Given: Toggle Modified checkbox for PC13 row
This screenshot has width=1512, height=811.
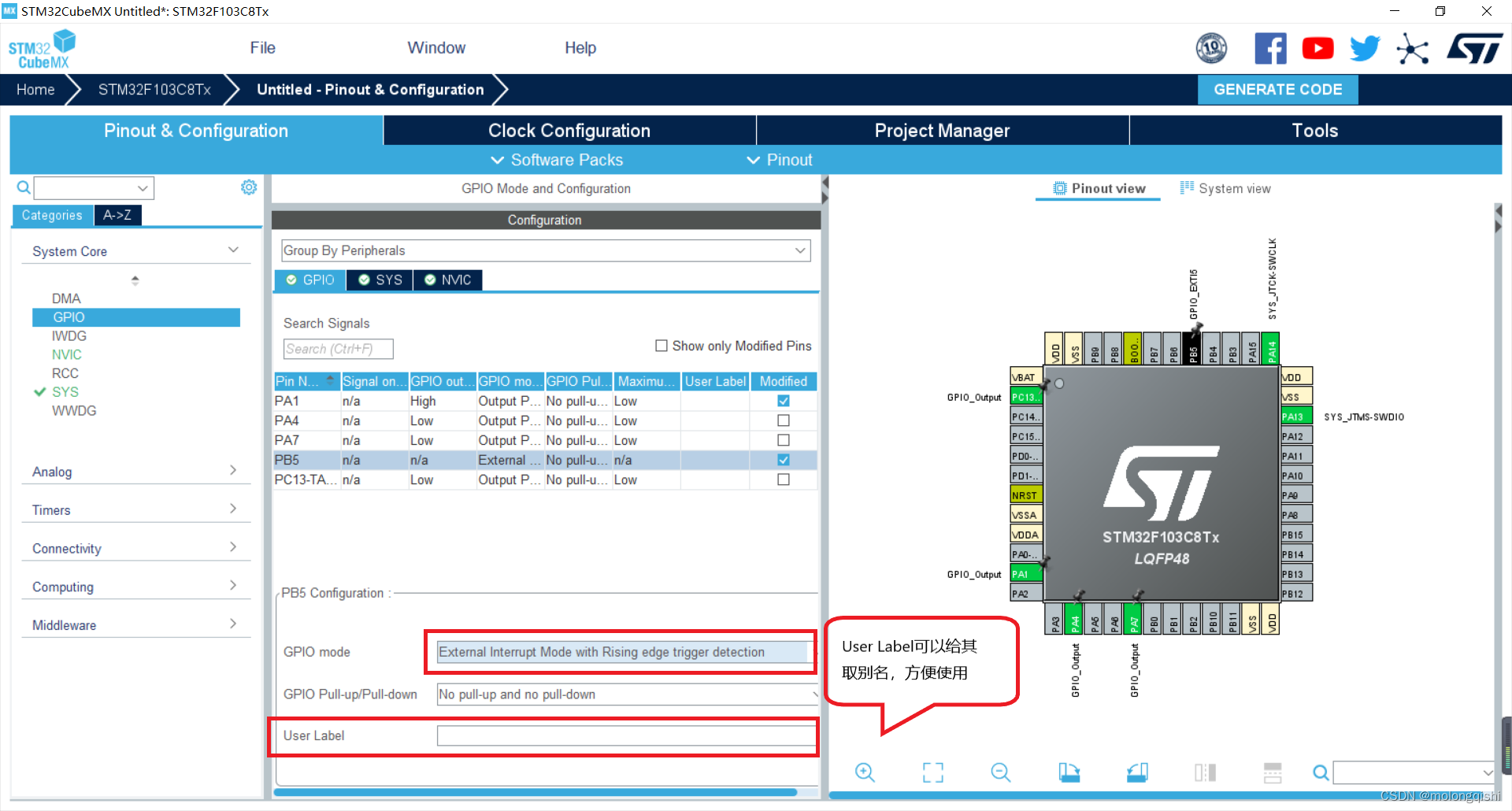Looking at the screenshot, I should (783, 480).
